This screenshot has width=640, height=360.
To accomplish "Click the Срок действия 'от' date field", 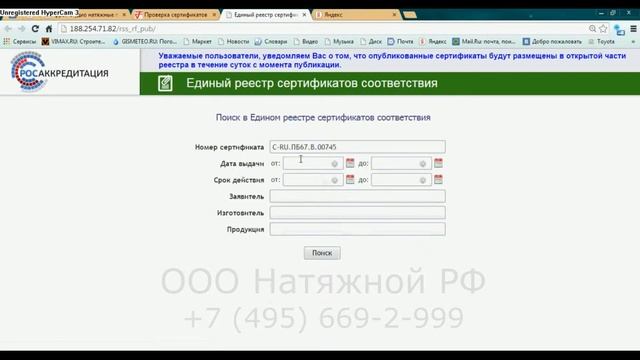I will click(x=313, y=180).
